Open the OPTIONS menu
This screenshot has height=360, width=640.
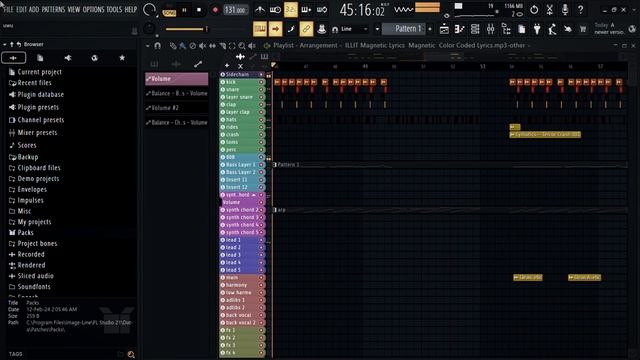[x=93, y=9]
